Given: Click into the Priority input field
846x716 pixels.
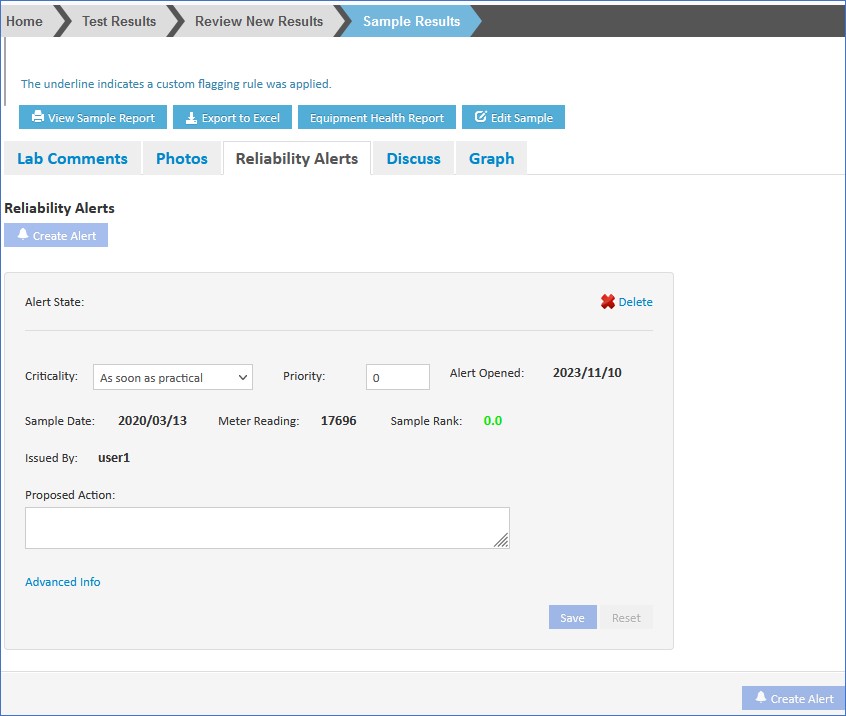Looking at the screenshot, I should point(397,377).
